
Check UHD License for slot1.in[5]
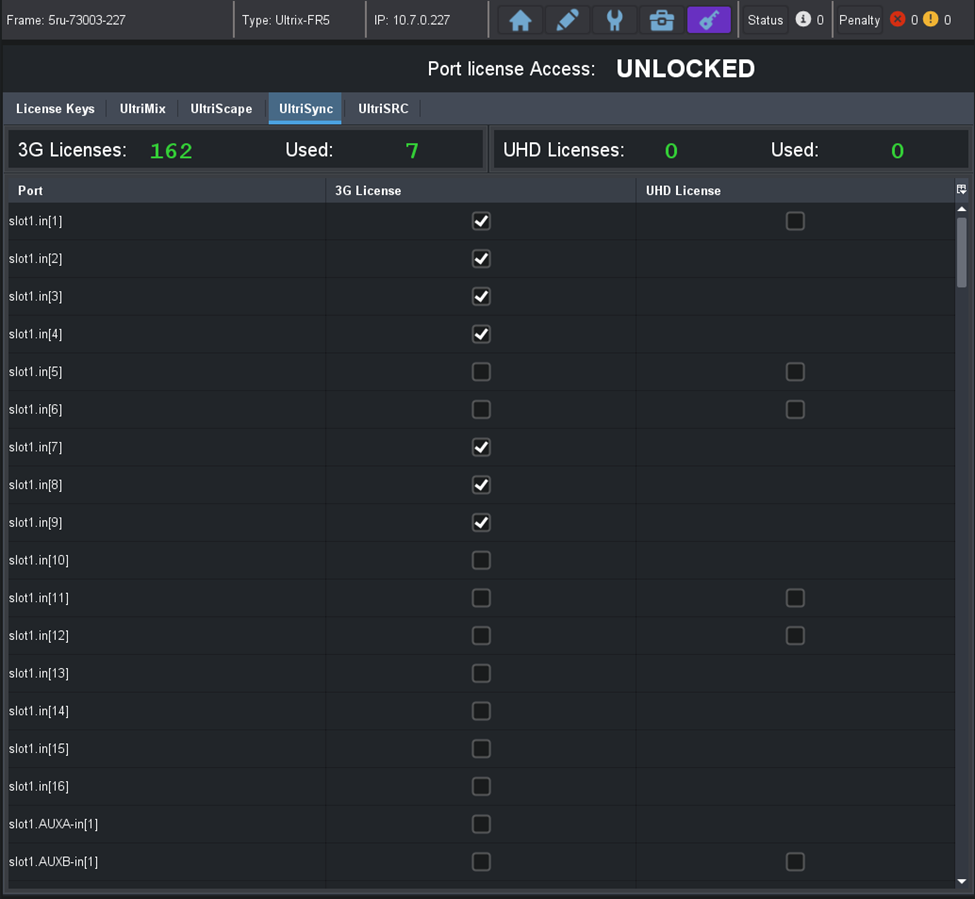(x=795, y=372)
